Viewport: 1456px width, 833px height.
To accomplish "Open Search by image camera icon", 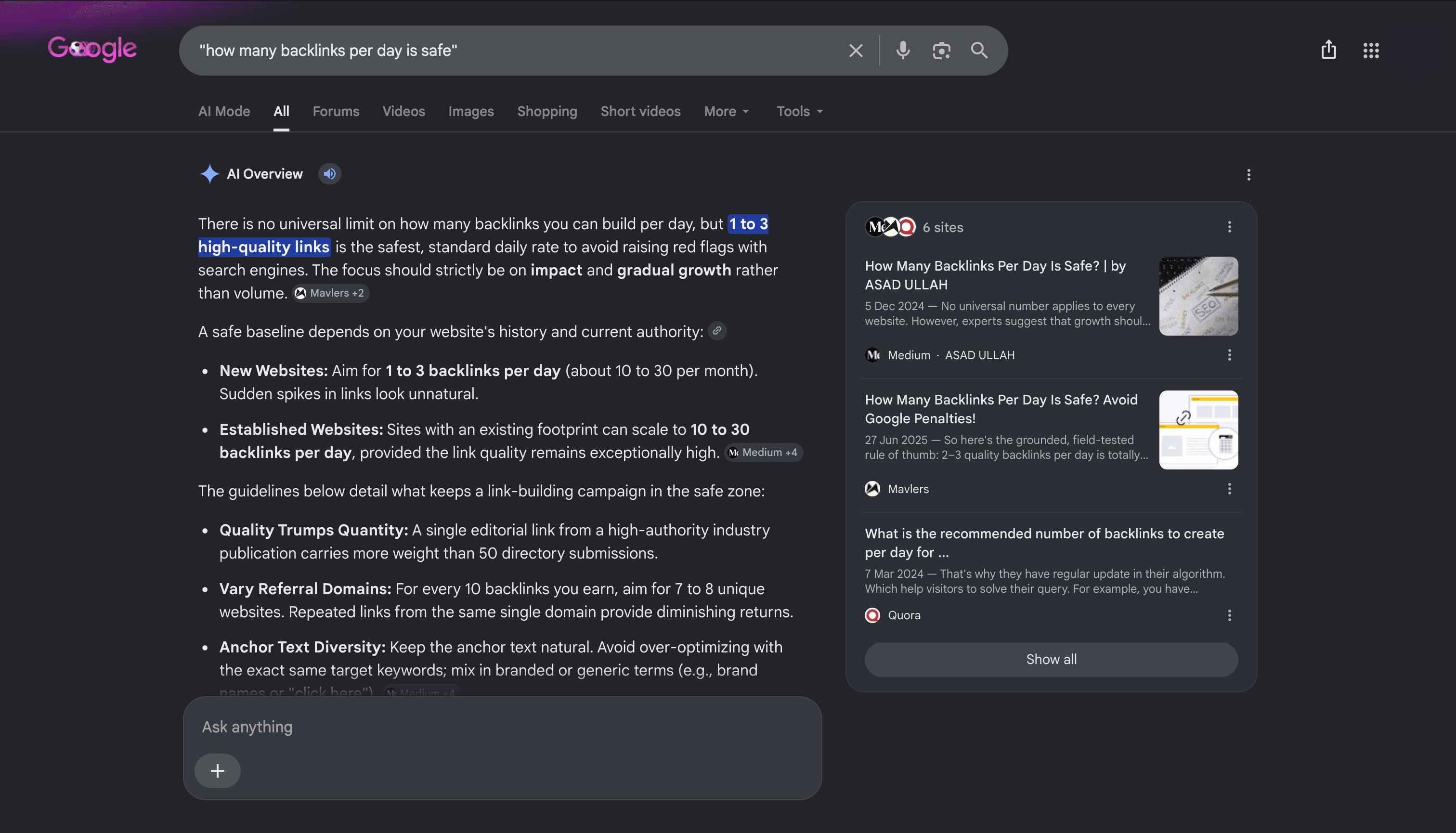I will (941, 51).
